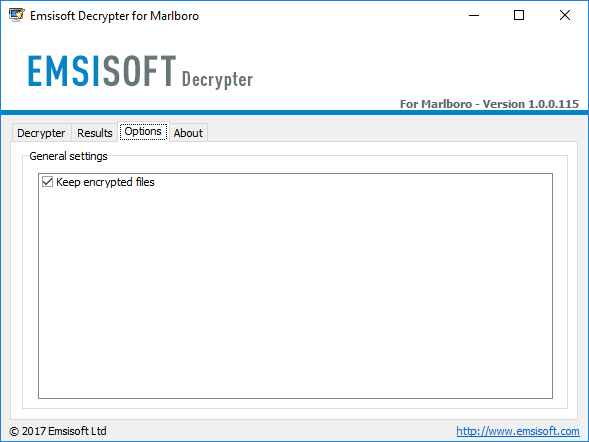Click the 'Emsisoft Decrypter for Marlboro' window title

pos(114,16)
